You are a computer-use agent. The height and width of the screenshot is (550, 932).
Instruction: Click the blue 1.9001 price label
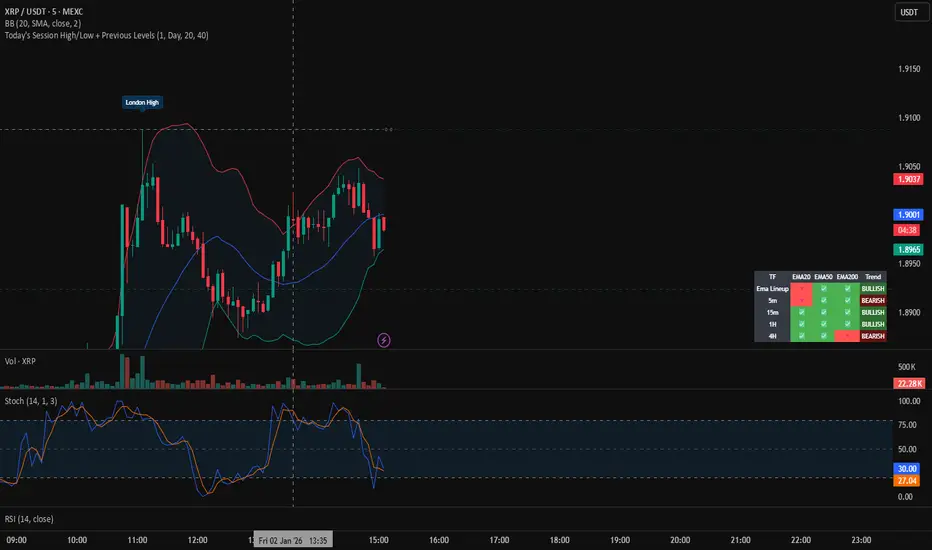[x=908, y=215]
